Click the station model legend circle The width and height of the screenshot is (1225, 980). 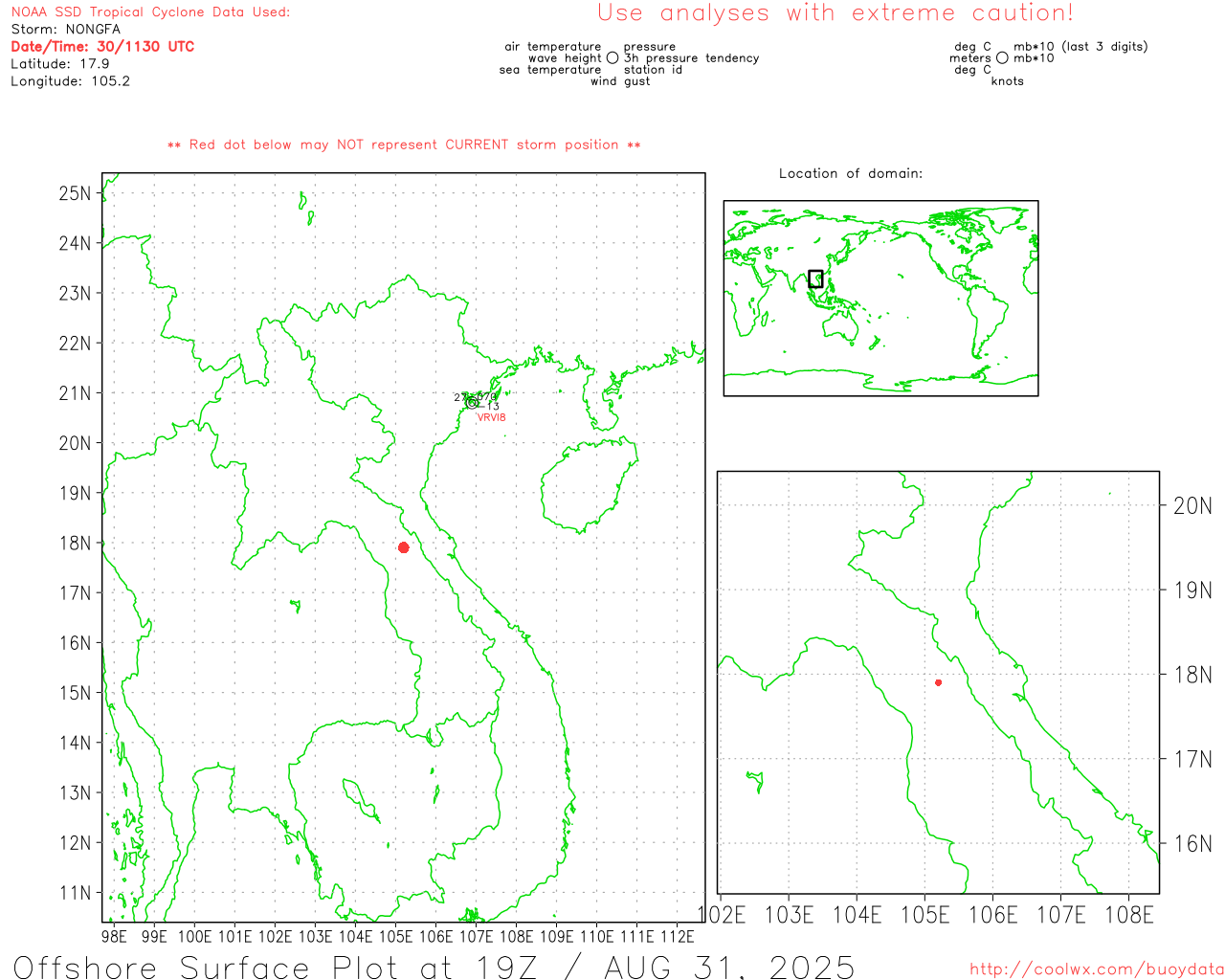point(612,57)
